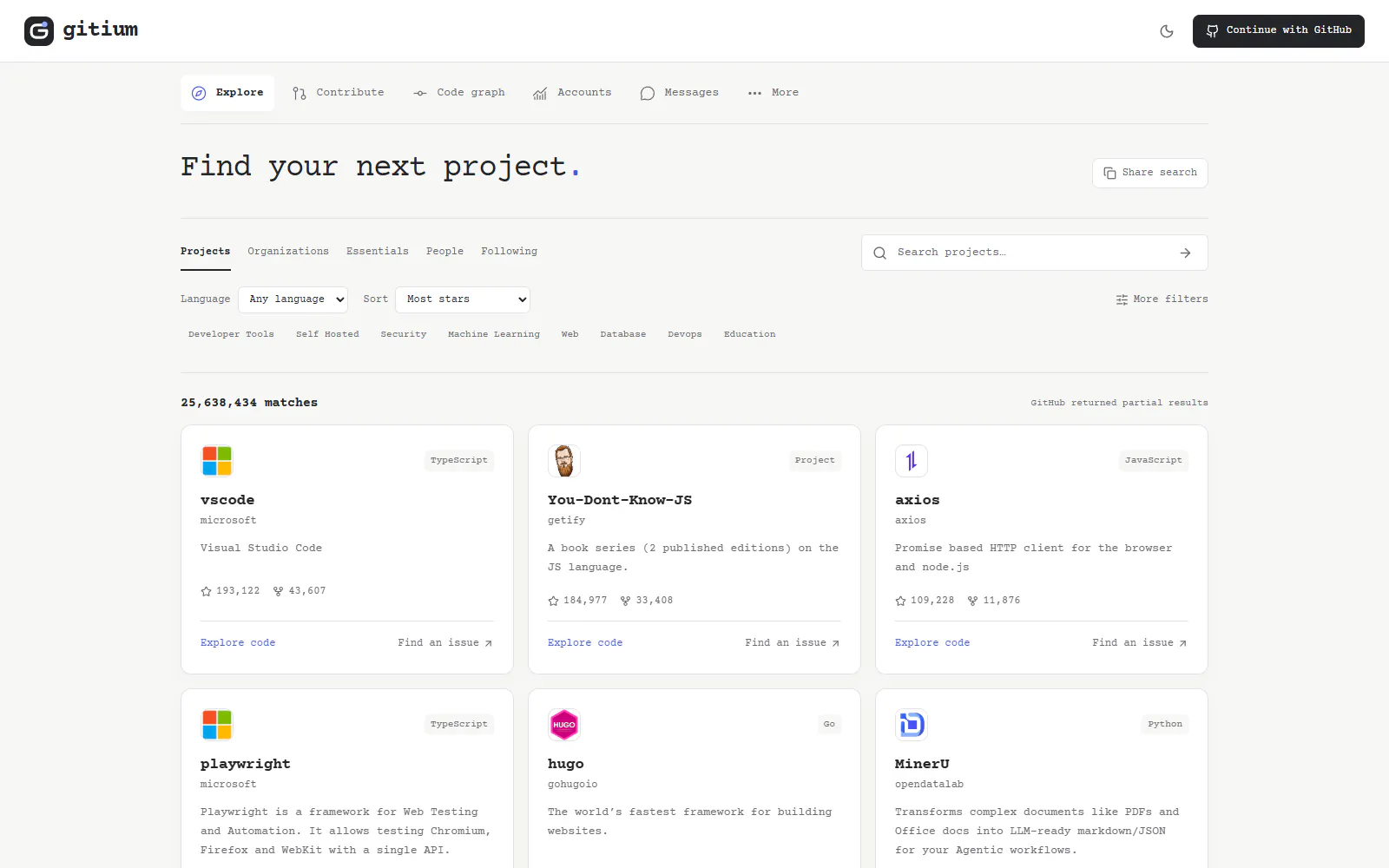Viewport: 1389px width, 868px height.
Task: Open the Explore nav tab
Action: click(x=227, y=93)
